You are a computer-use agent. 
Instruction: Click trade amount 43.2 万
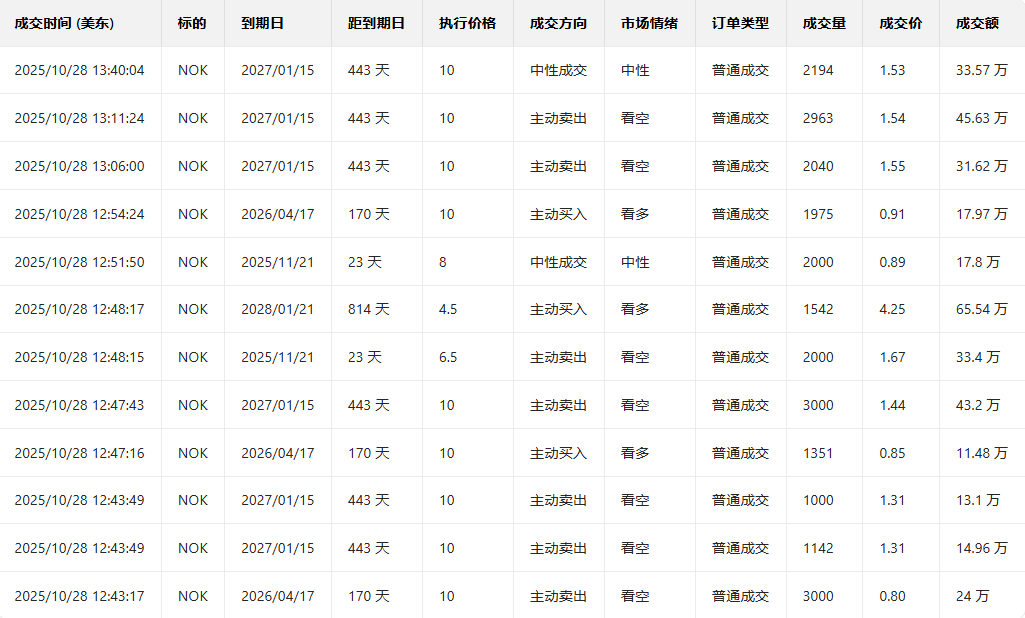click(x=978, y=405)
